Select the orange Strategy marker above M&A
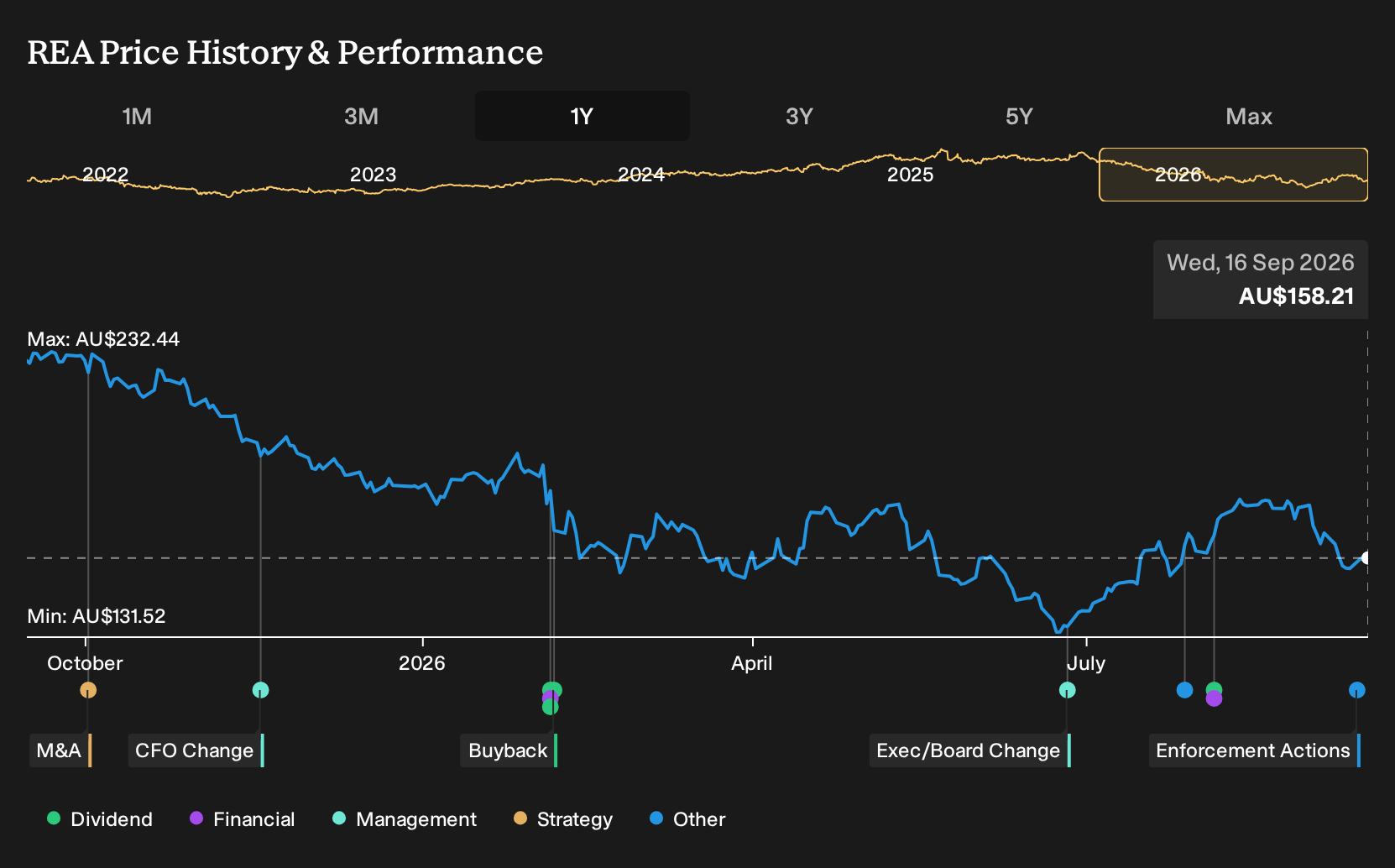1395x868 pixels. [88, 690]
